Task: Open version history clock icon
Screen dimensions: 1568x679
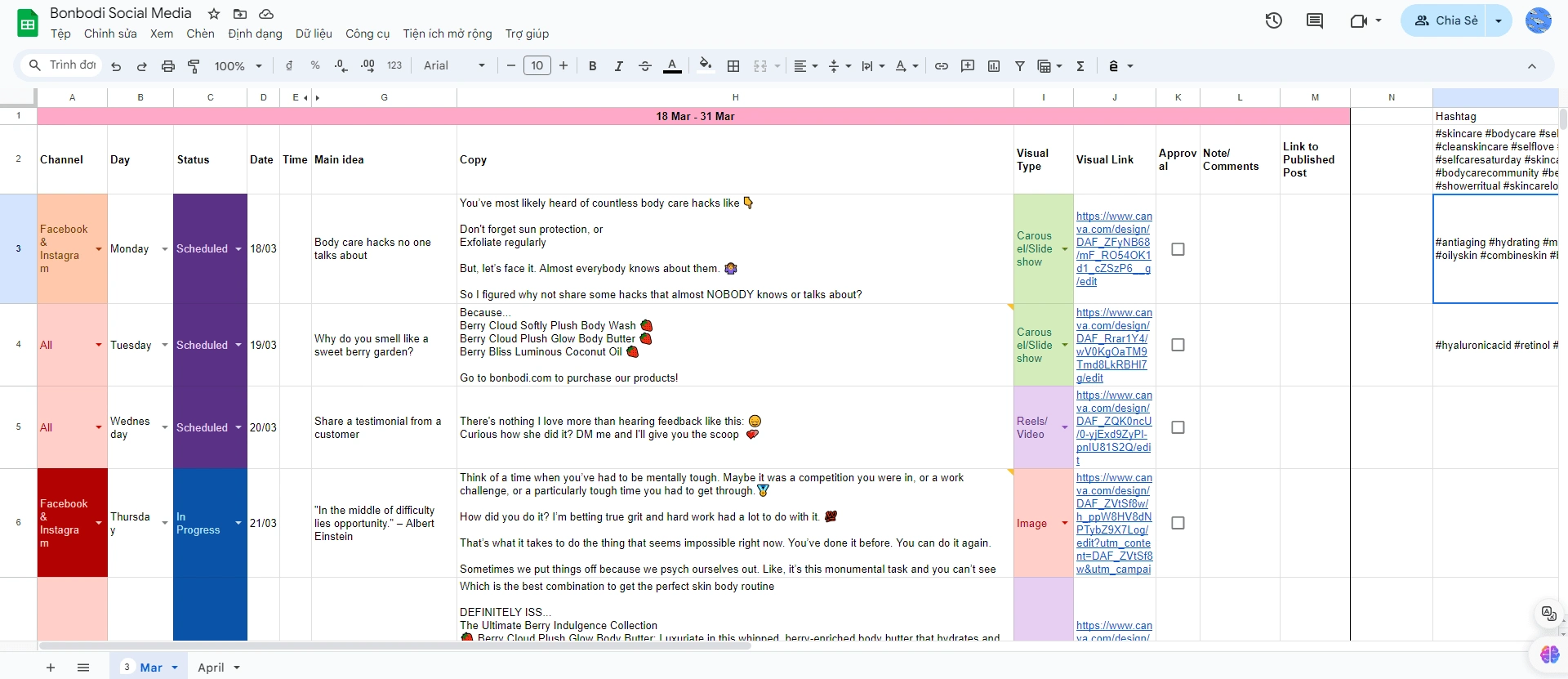Action: pyautogui.click(x=1274, y=20)
